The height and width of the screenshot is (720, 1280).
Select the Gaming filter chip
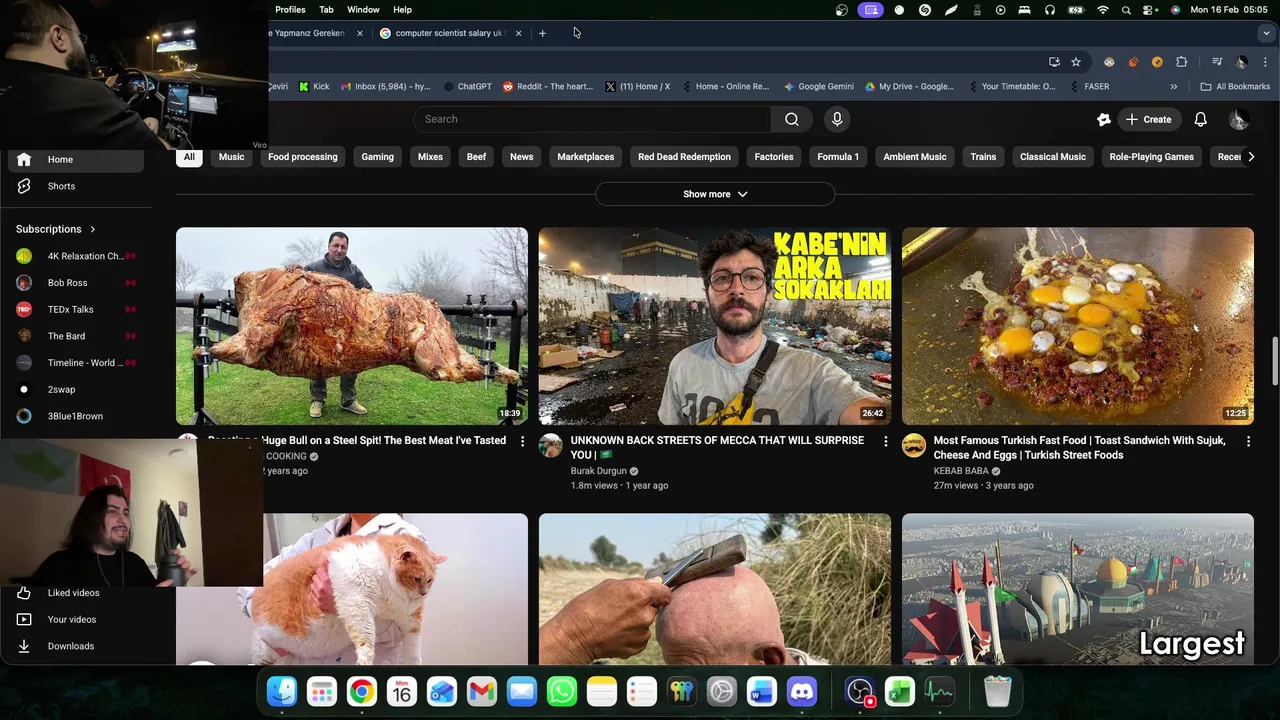[377, 157]
